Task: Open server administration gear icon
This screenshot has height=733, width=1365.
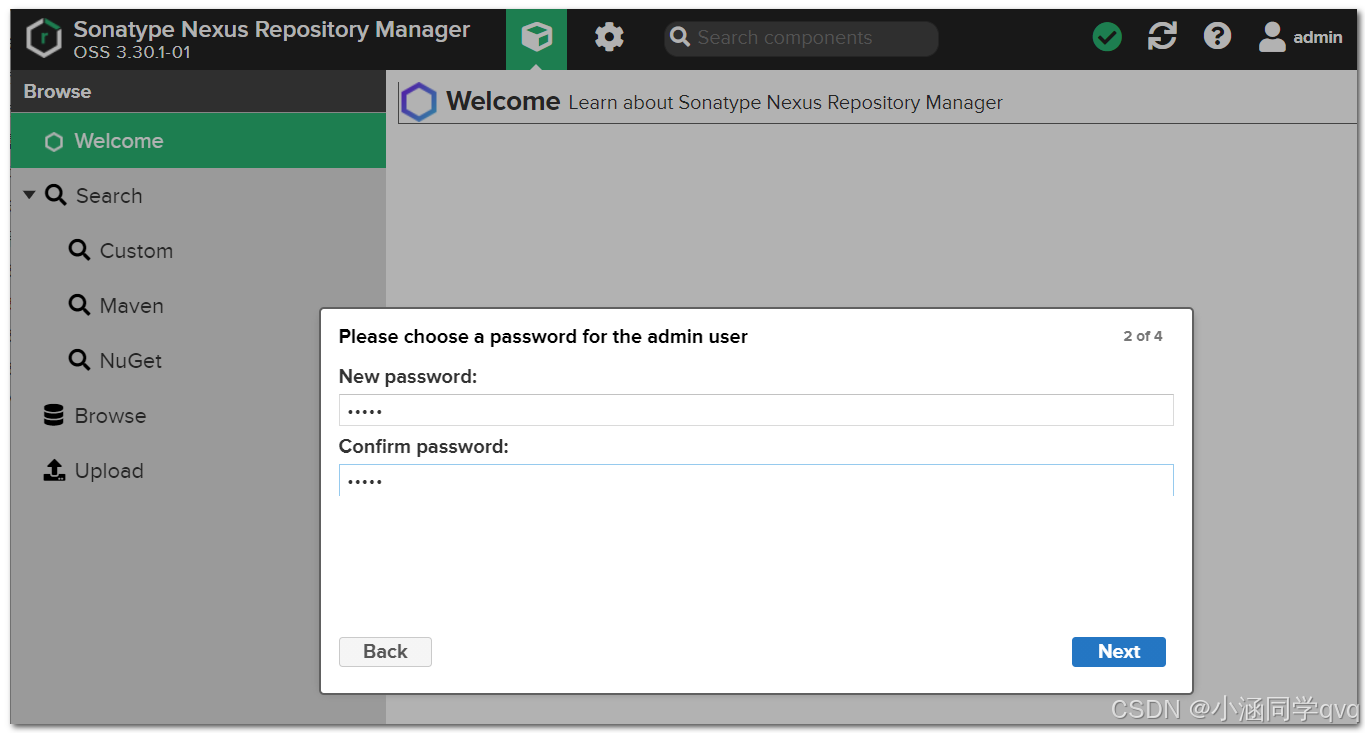Action: 609,38
